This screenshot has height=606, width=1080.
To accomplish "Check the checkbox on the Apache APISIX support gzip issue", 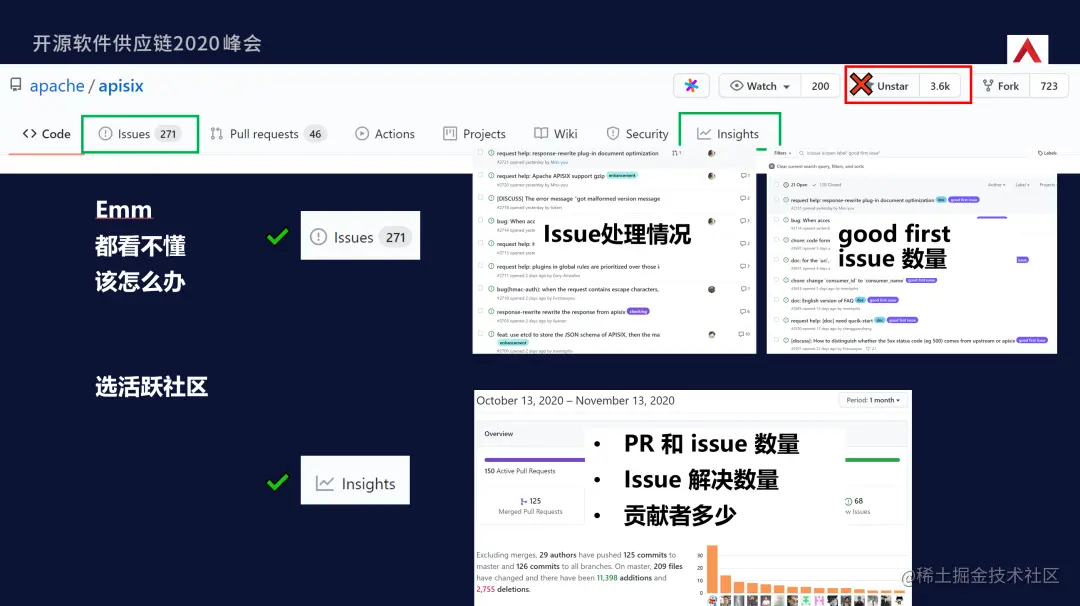I will tap(479, 175).
